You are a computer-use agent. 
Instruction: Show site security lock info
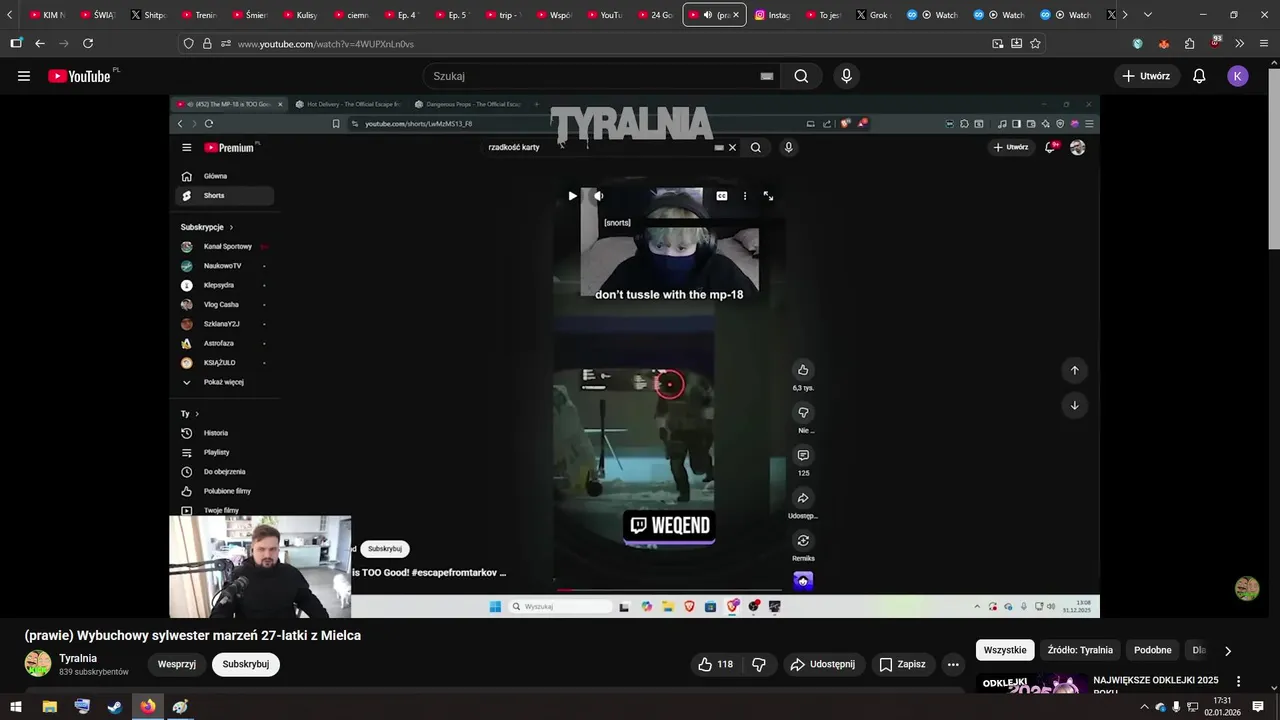click(x=207, y=44)
